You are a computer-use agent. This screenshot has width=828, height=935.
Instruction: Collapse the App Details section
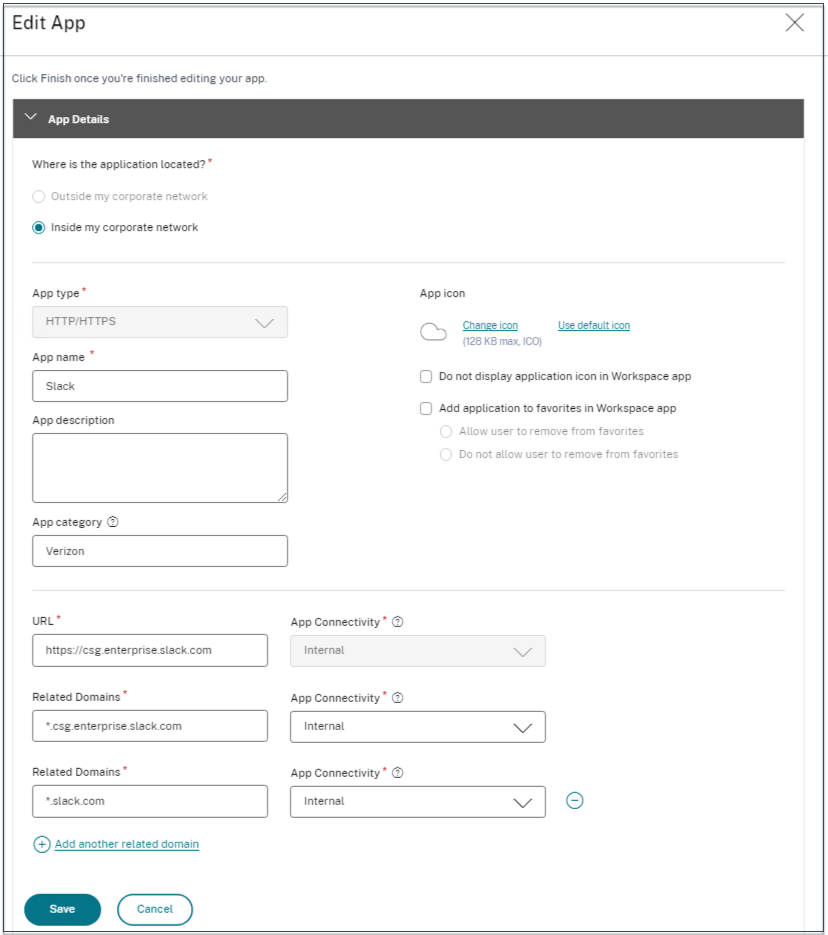point(30,118)
